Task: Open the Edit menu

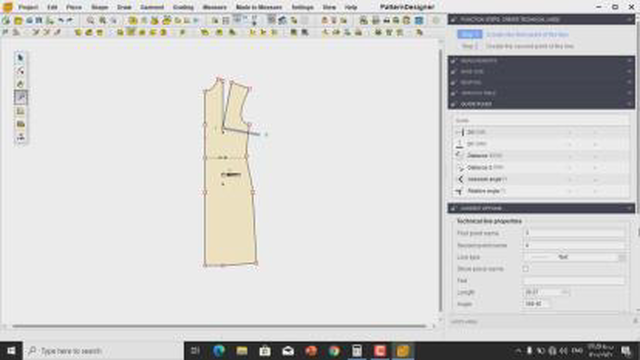Action: click(x=52, y=7)
